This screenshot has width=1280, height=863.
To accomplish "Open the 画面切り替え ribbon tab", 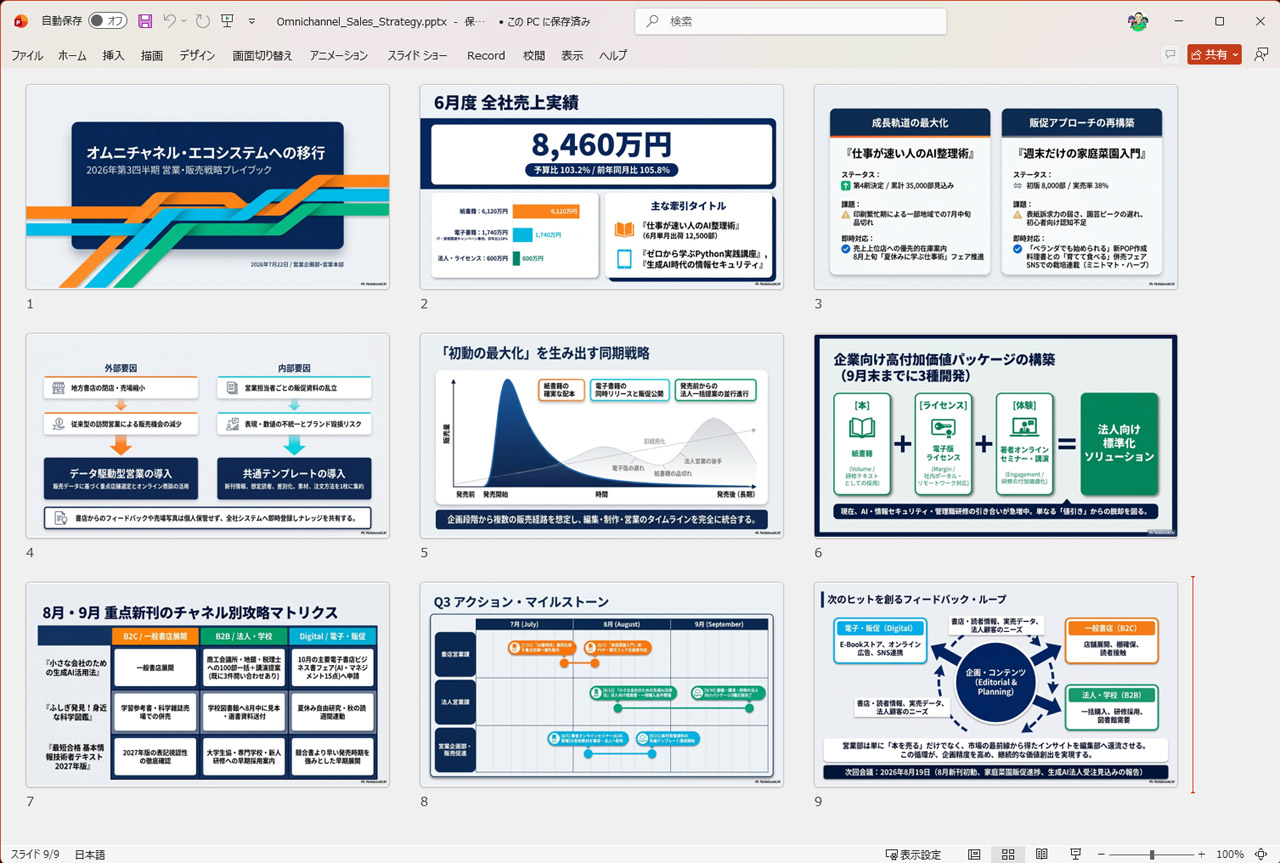I will click(263, 56).
